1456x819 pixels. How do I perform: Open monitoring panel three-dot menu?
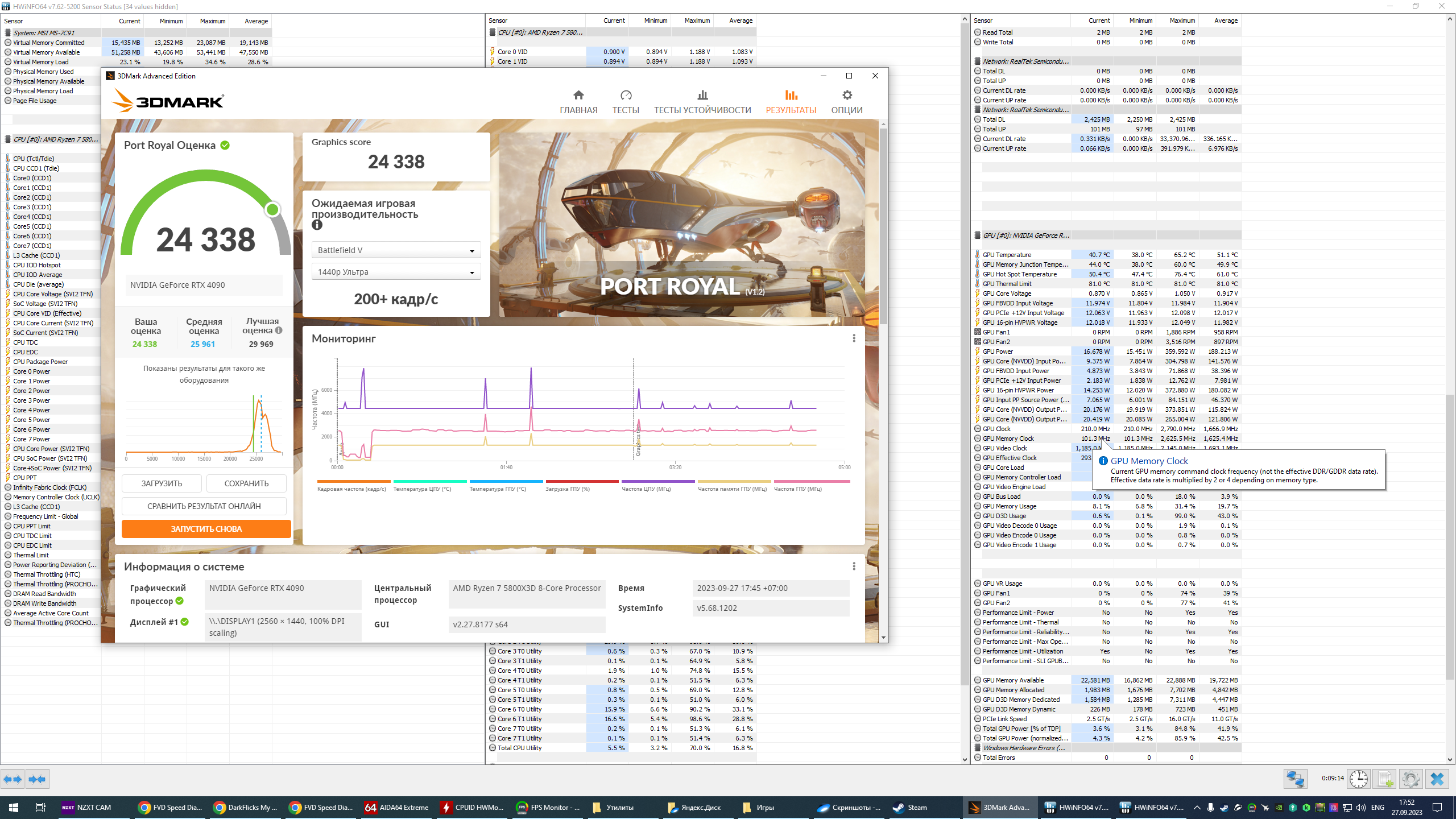click(854, 338)
